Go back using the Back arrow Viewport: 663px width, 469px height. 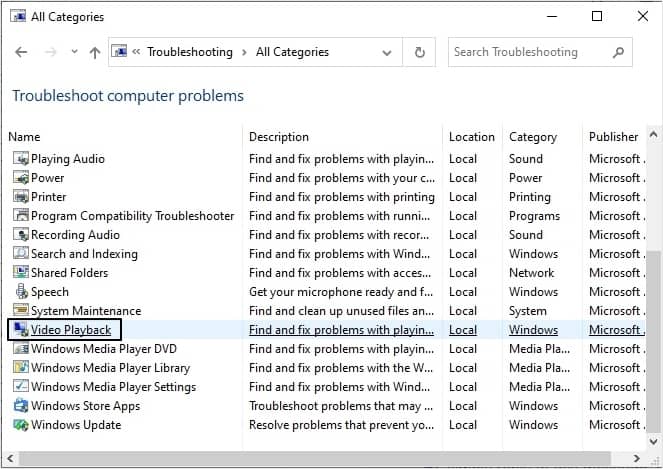pos(21,52)
